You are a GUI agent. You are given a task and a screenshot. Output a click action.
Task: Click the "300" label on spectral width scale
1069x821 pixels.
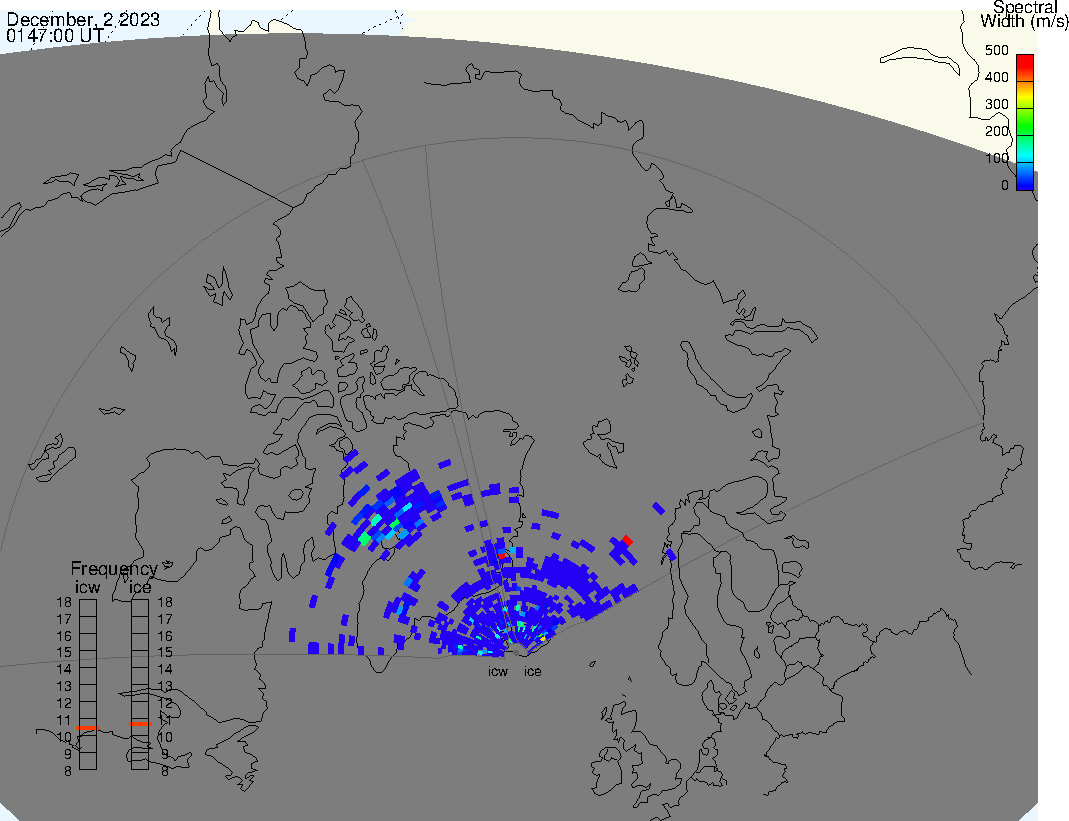point(996,104)
